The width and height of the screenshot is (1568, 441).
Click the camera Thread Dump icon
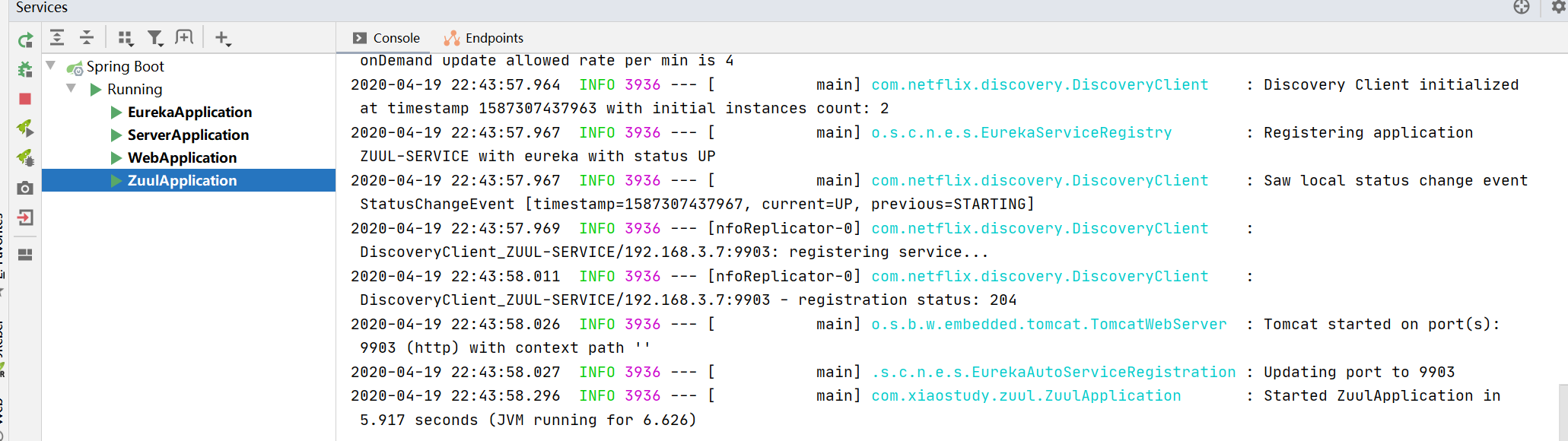coord(25,188)
